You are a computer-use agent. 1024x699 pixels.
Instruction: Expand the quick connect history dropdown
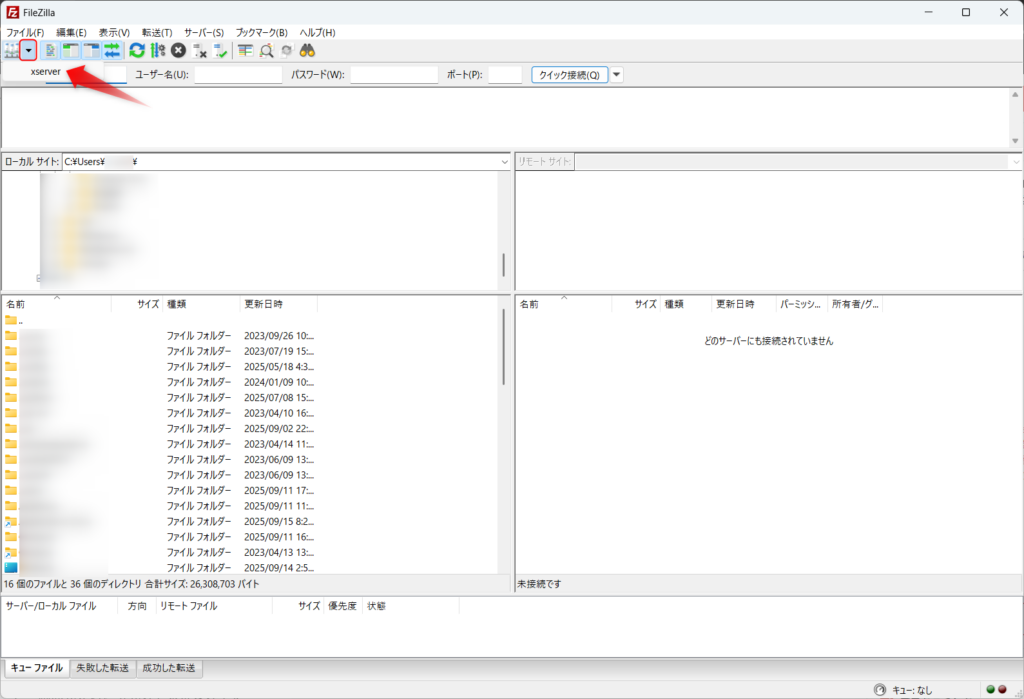pos(617,75)
